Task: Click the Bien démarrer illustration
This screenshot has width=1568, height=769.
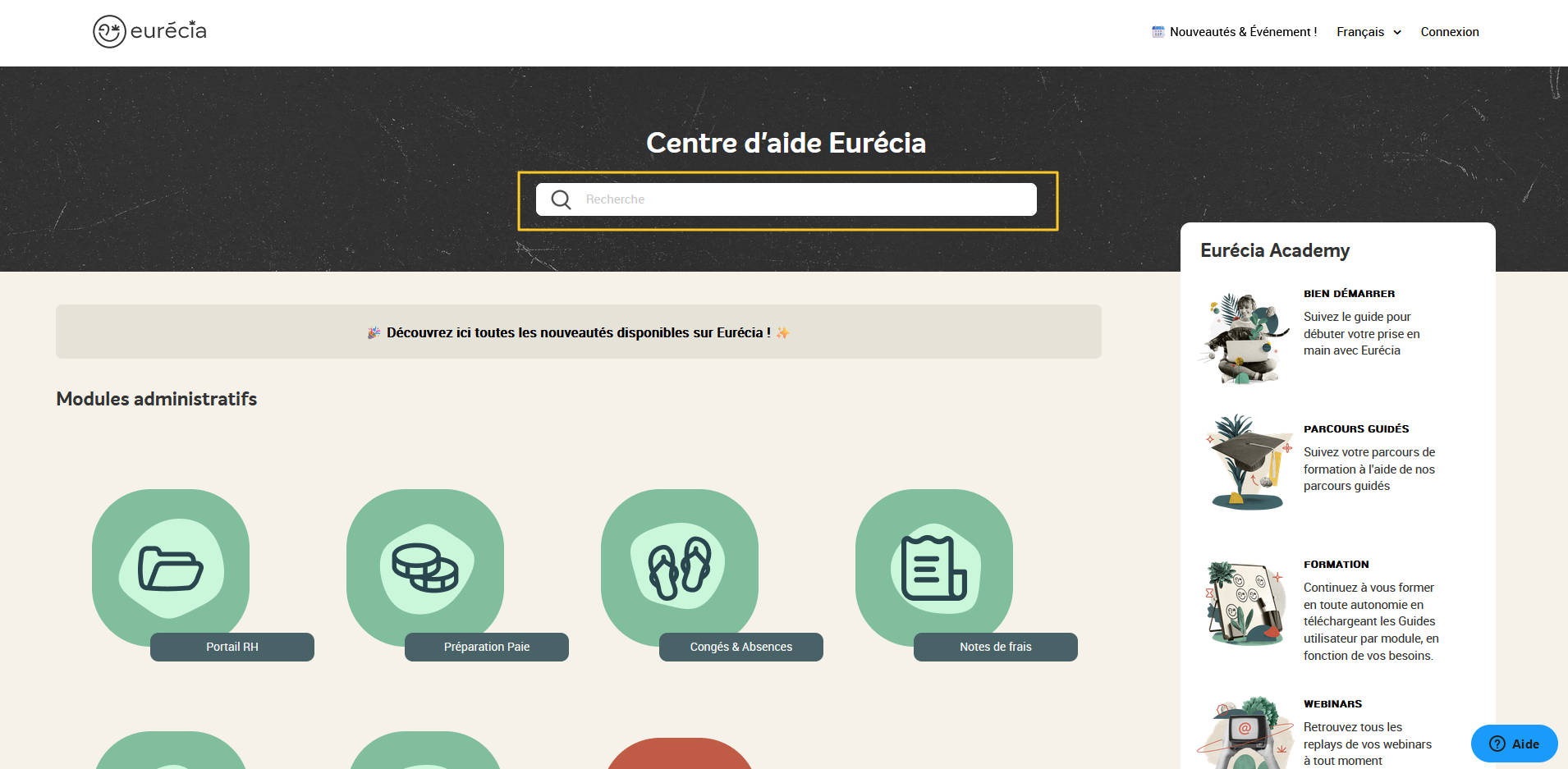Action: click(1244, 338)
